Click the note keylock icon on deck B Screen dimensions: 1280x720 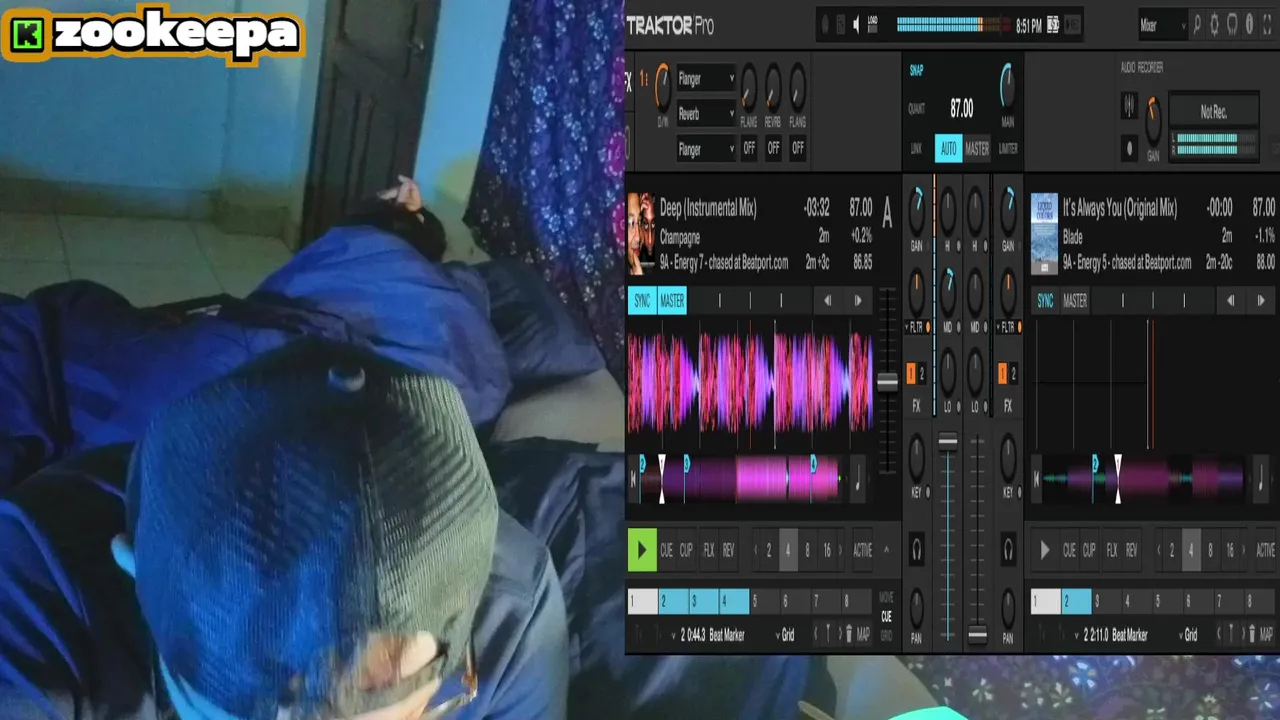1261,478
